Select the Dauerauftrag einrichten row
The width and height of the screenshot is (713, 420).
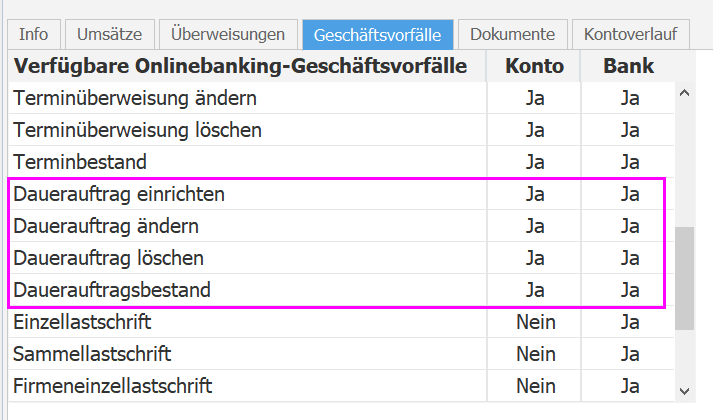click(x=119, y=194)
